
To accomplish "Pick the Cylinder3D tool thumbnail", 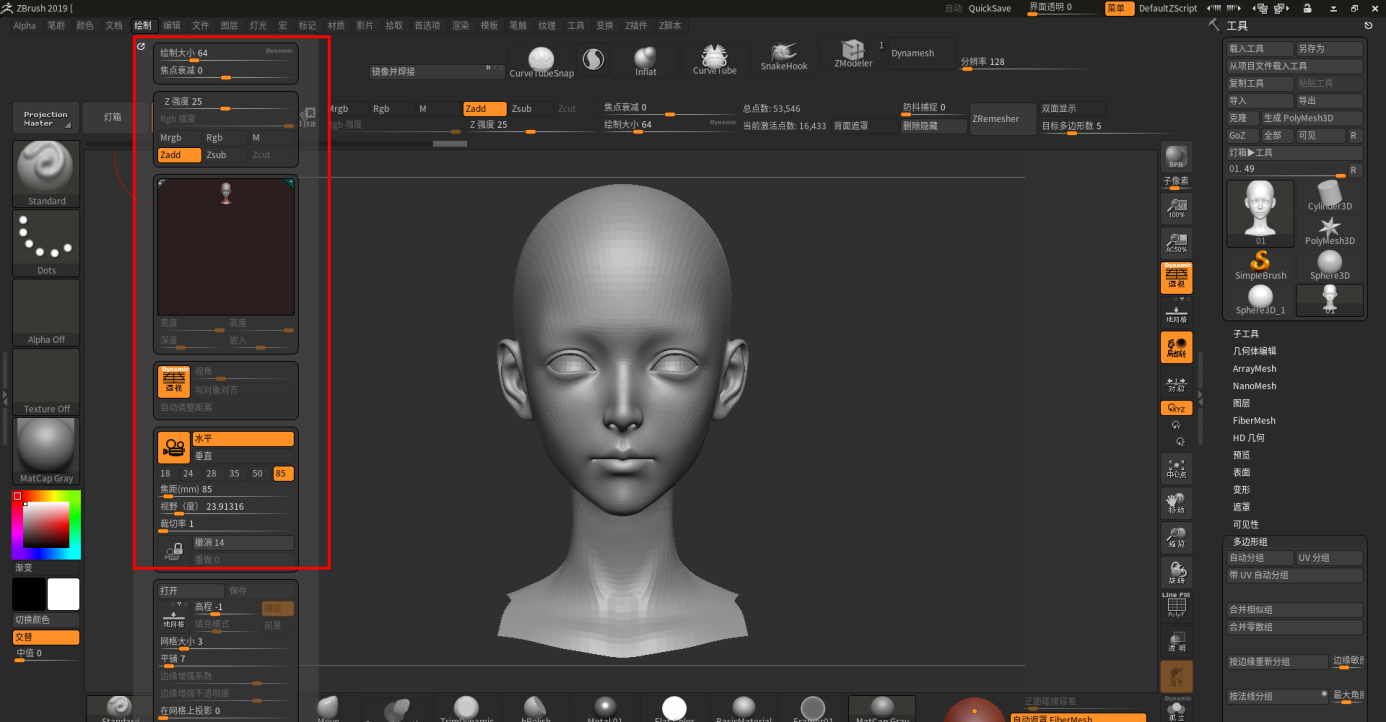I will coord(1329,195).
